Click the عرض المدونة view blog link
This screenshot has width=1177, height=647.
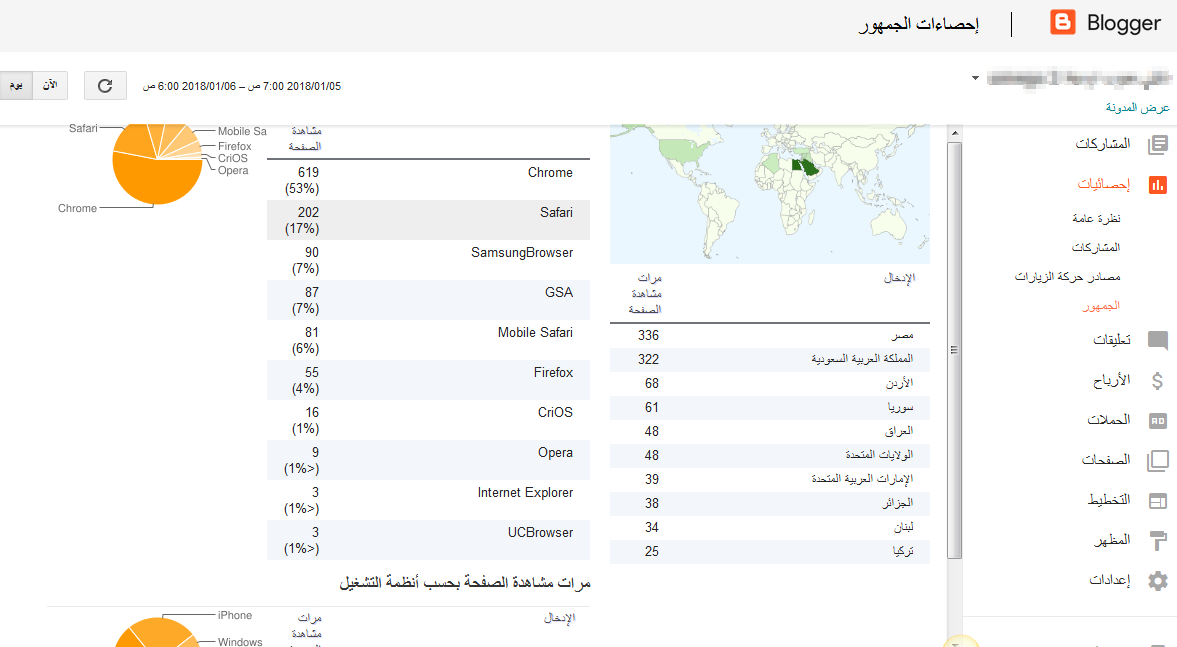click(1137, 107)
